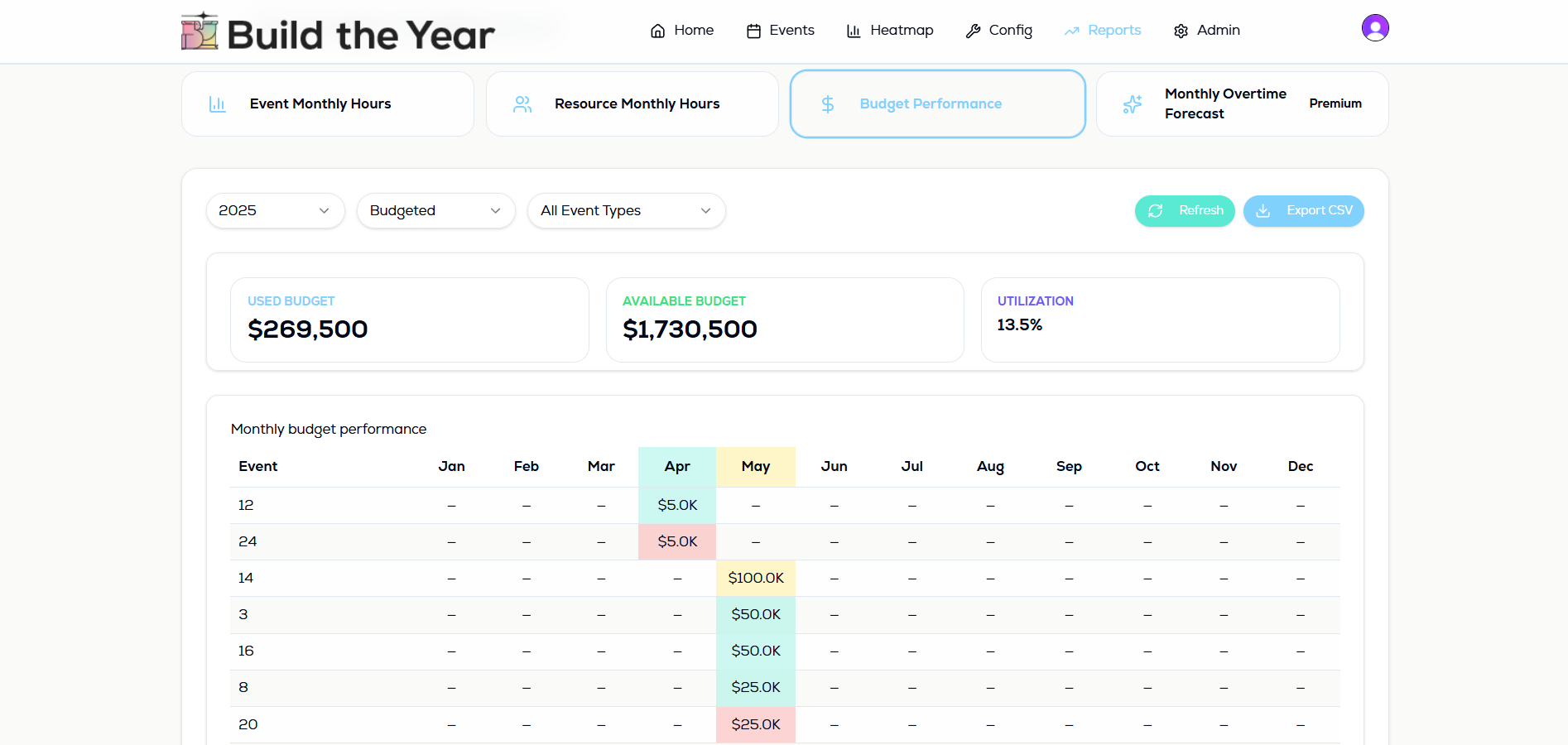Click the Premium badge
The image size is (1568, 745).
[1335, 103]
